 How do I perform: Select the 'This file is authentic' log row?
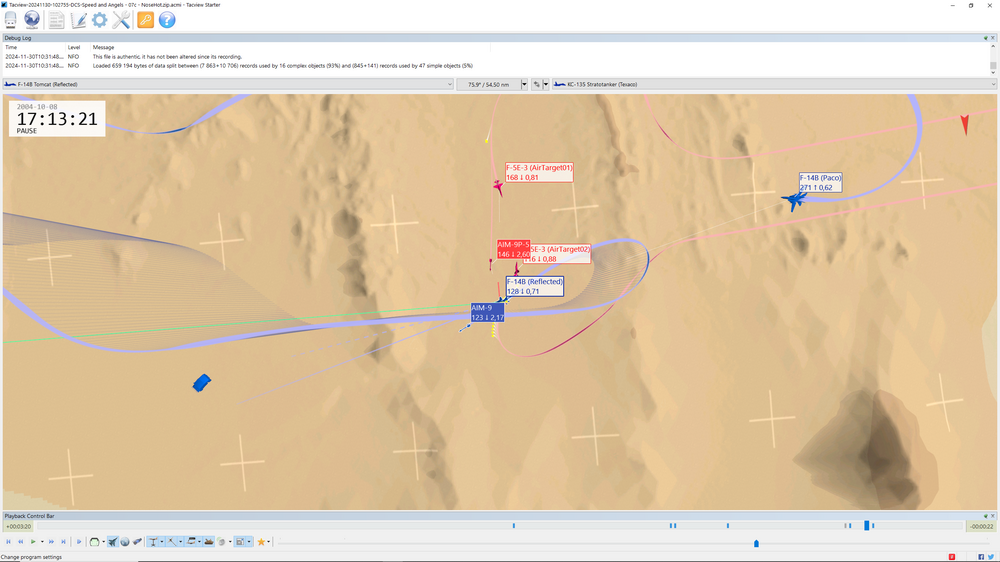pos(496,57)
